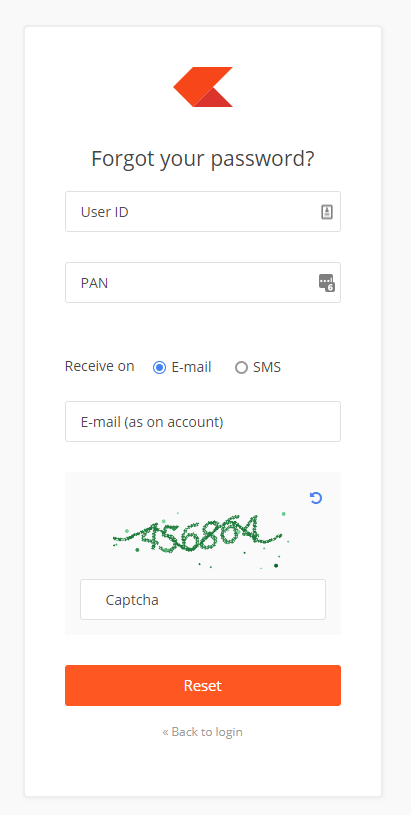Image resolution: width=411 pixels, height=815 pixels.
Task: Click the Receive on label
Action: [99, 366]
